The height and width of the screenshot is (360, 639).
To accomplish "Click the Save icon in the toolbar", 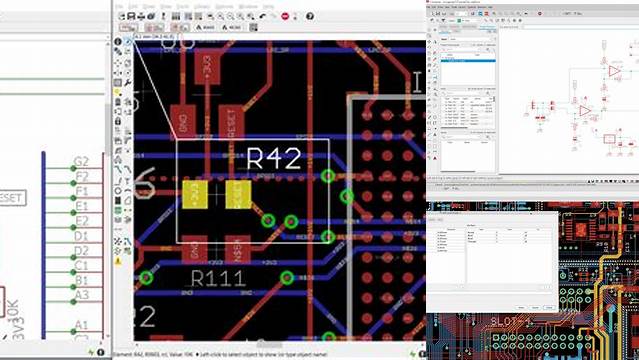I will pyautogui.click(x=131, y=16).
